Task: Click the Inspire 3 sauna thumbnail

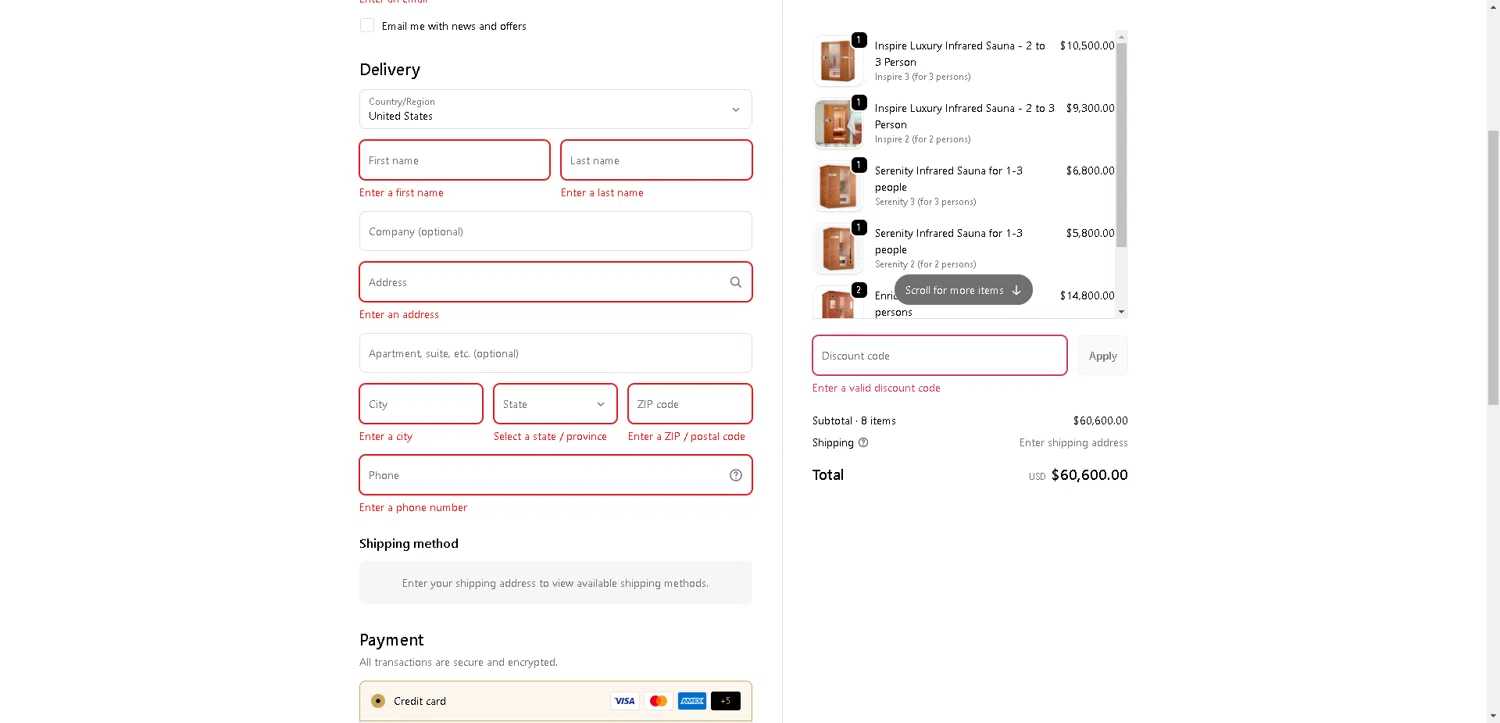Action: tap(838, 61)
